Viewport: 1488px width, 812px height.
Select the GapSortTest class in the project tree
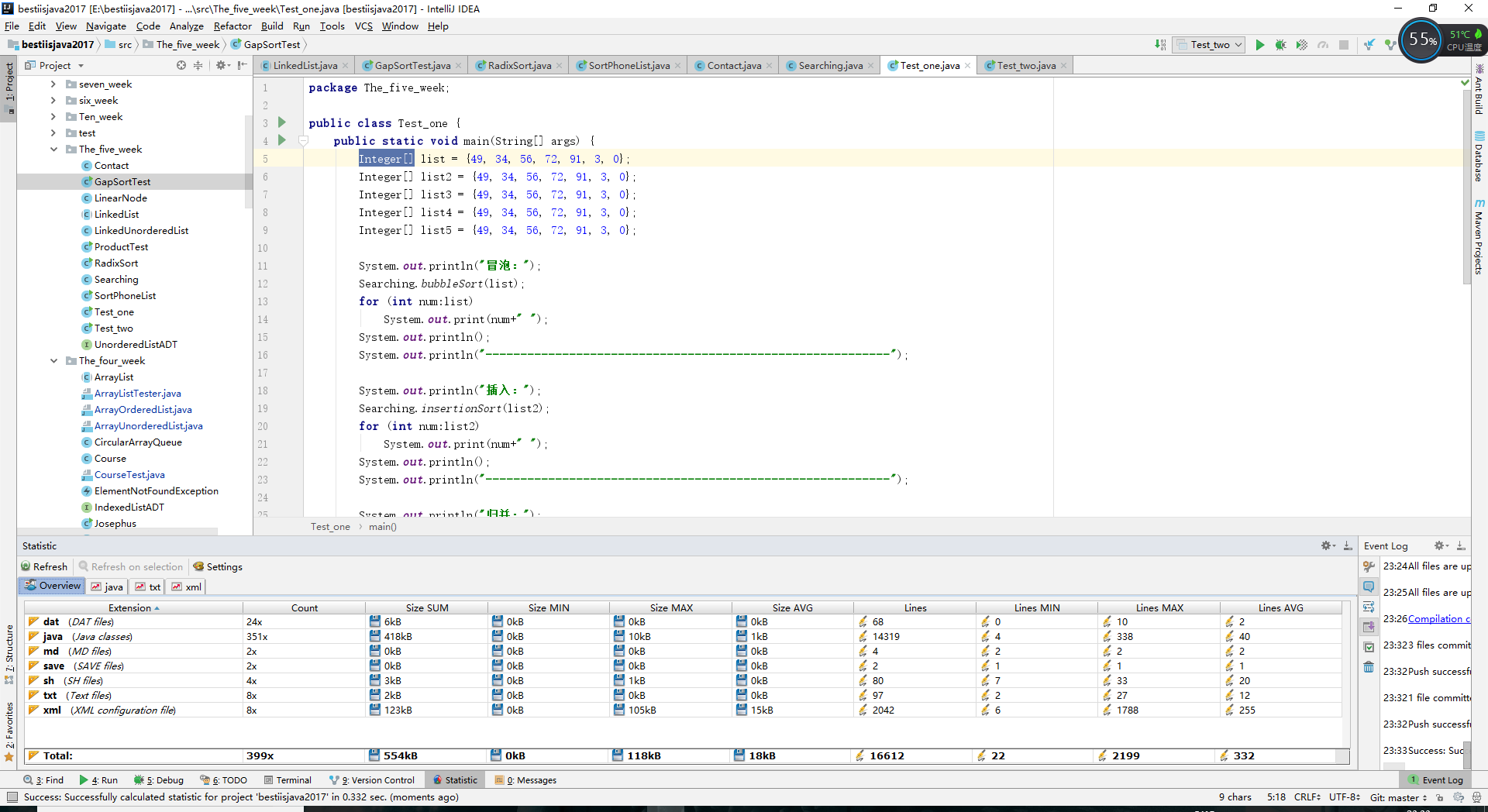[x=122, y=181]
